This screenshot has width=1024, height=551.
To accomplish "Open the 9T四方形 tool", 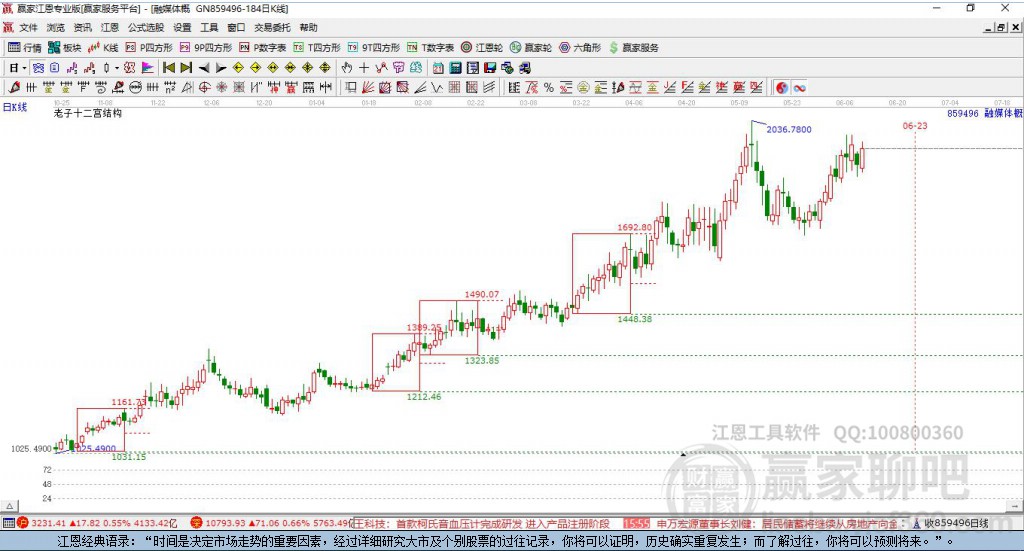I will pos(374,48).
